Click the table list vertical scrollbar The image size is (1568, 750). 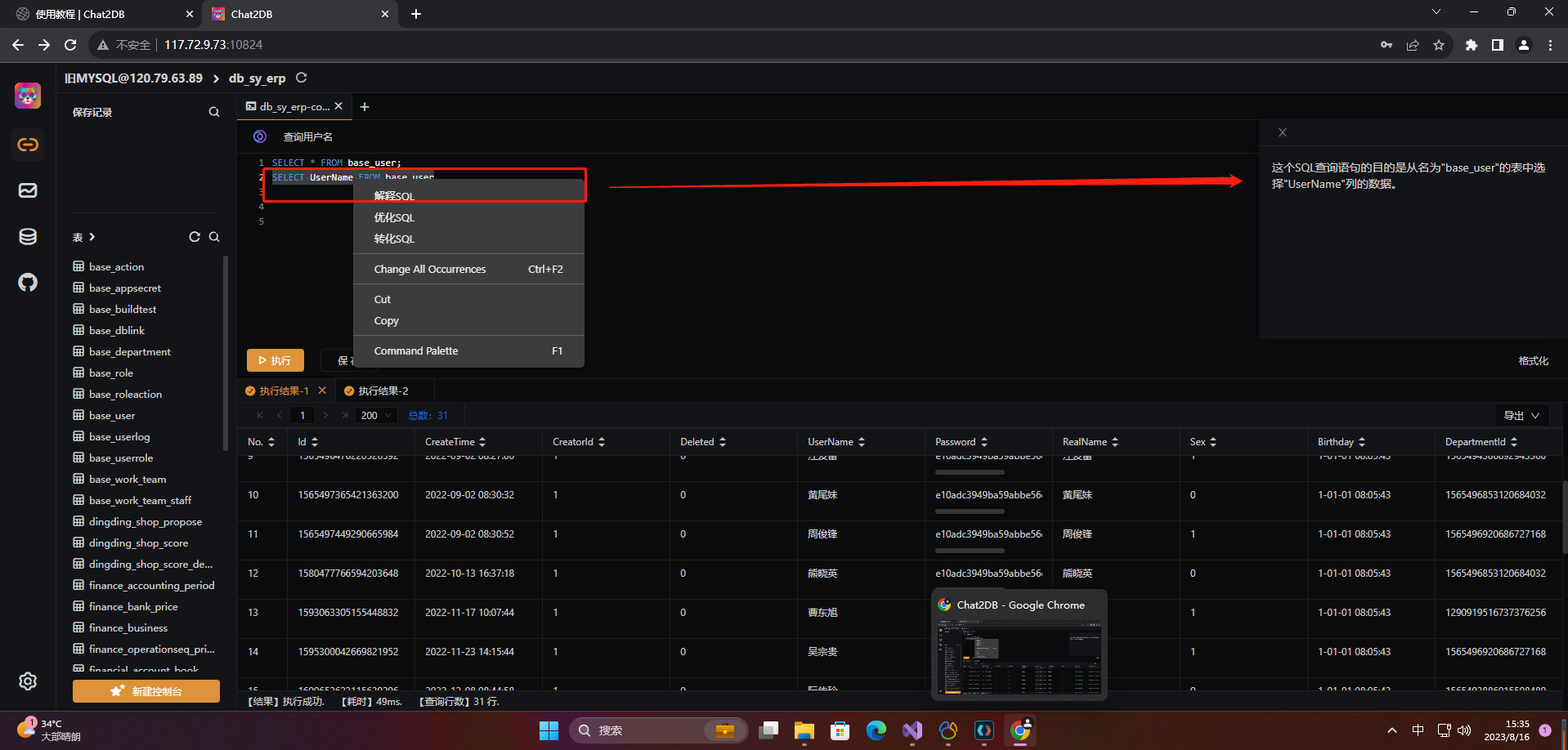[x=226, y=353]
